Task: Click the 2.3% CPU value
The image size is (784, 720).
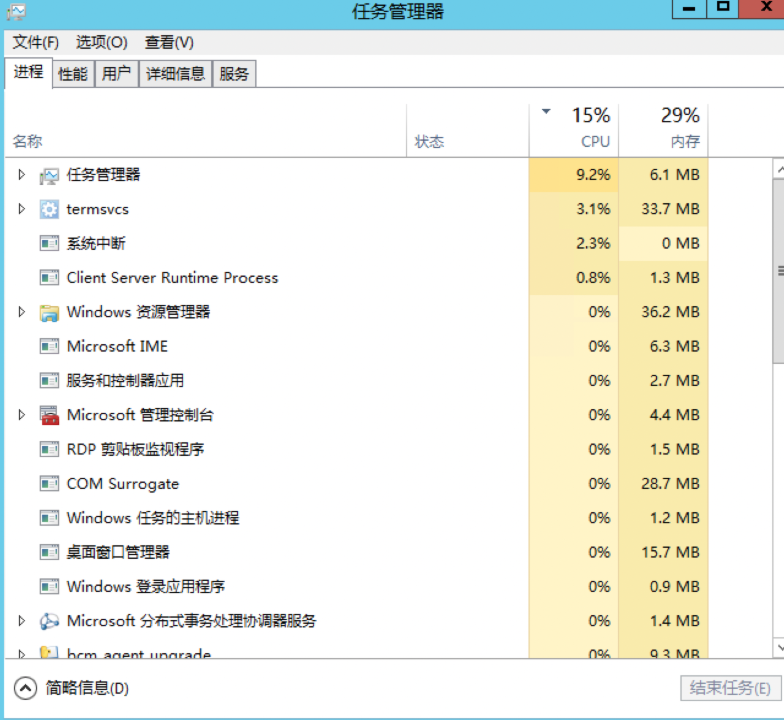Action: 593,244
